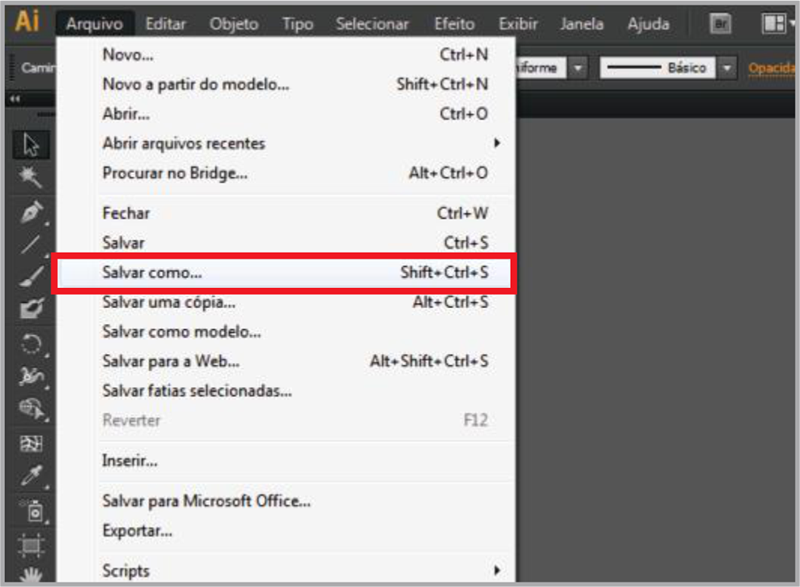
Task: Open the uniforme stroke profile dropdown arrow
Action: click(x=578, y=67)
